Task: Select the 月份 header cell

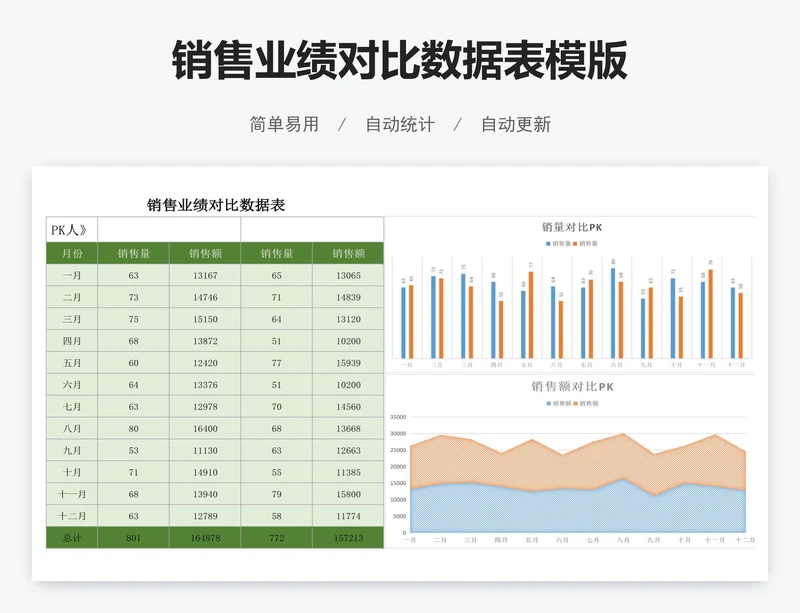Action: pos(72,253)
